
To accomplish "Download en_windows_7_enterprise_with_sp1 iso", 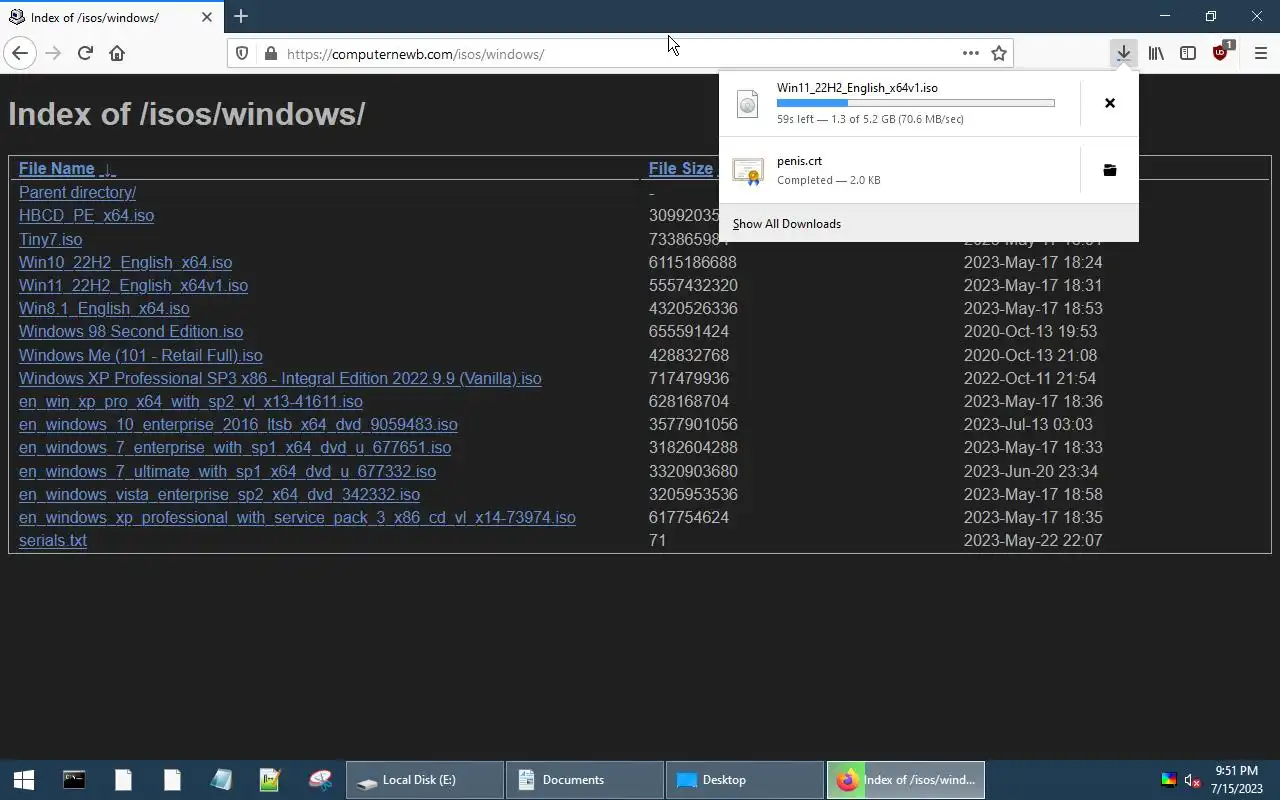I will [235, 447].
